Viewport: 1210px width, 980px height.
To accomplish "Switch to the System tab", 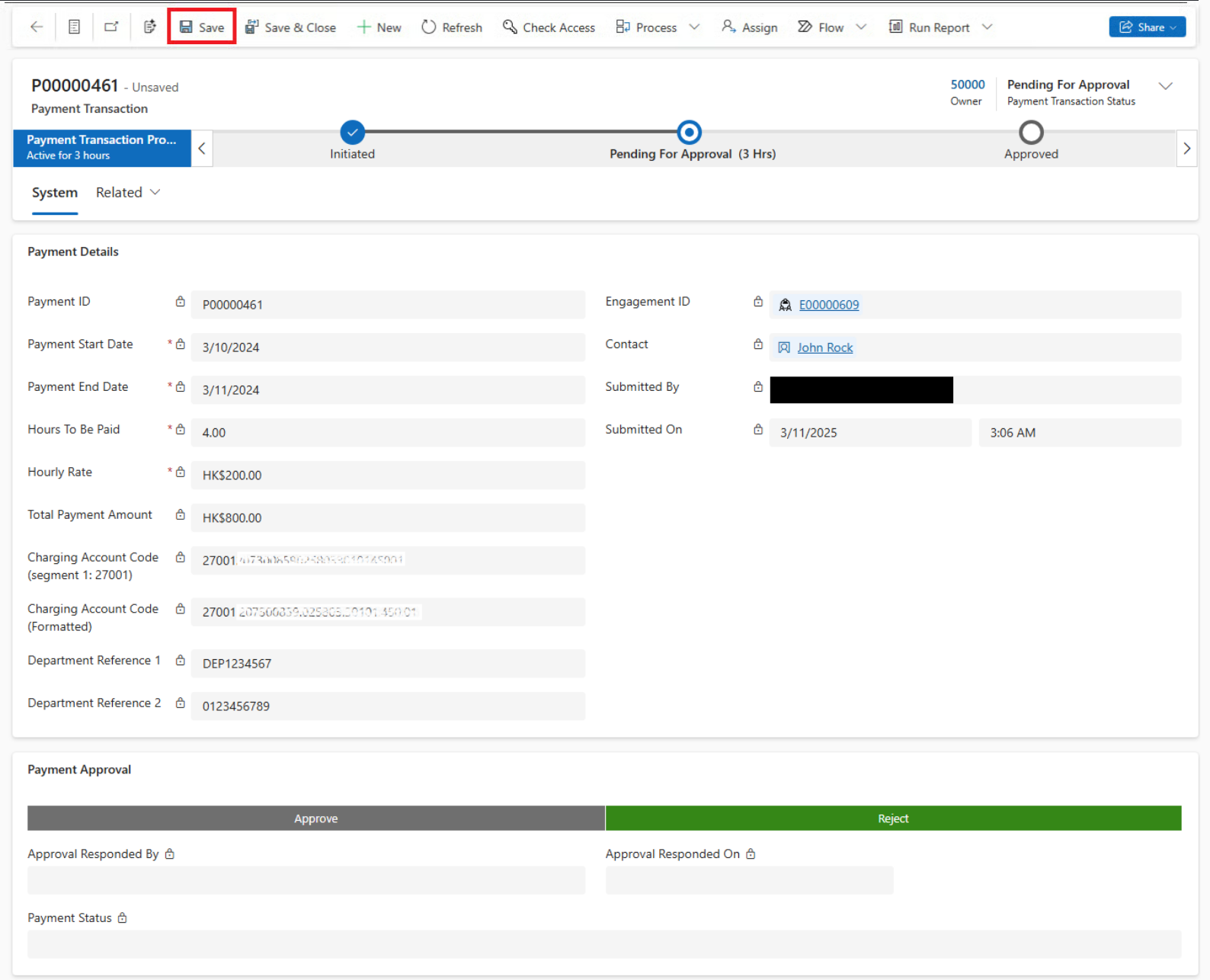I will [55, 193].
